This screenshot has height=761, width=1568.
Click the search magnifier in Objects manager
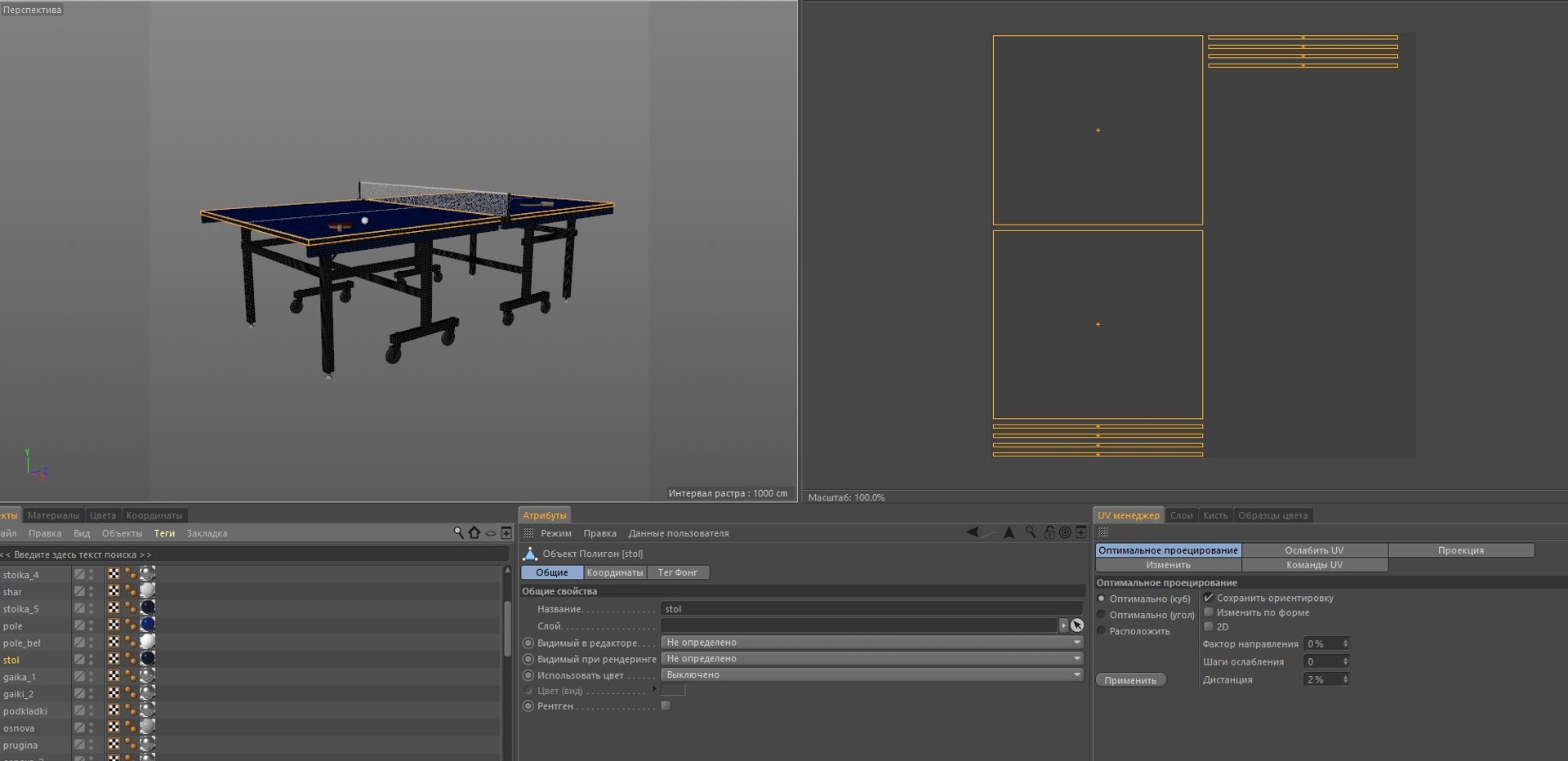click(458, 532)
